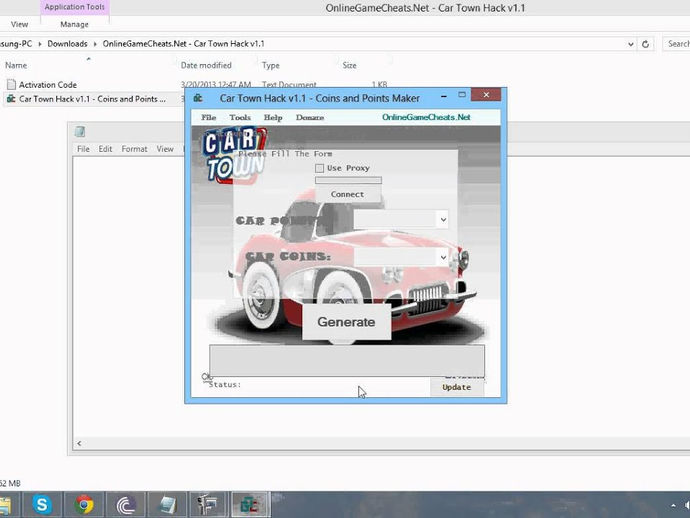Click Notepad horizontal scroll left arrow

point(79,443)
